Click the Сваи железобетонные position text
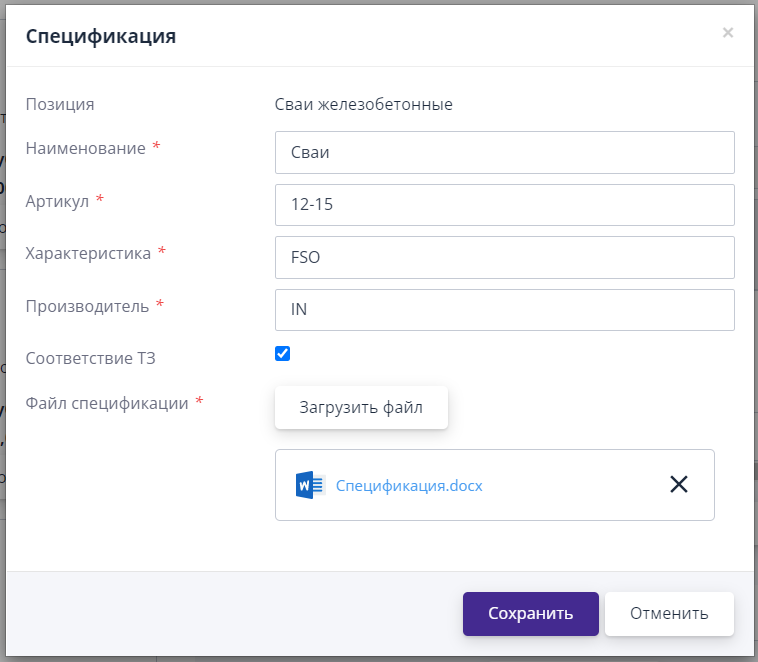758x662 pixels. click(x=364, y=104)
